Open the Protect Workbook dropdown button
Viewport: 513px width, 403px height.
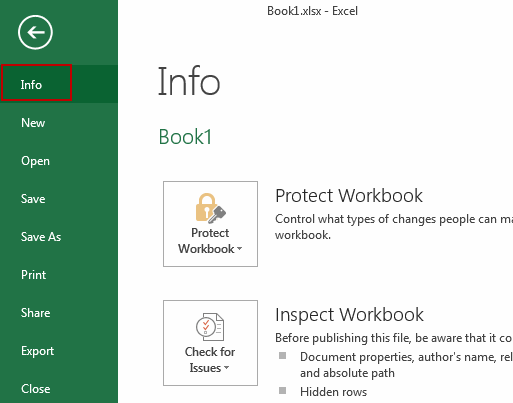(210, 224)
